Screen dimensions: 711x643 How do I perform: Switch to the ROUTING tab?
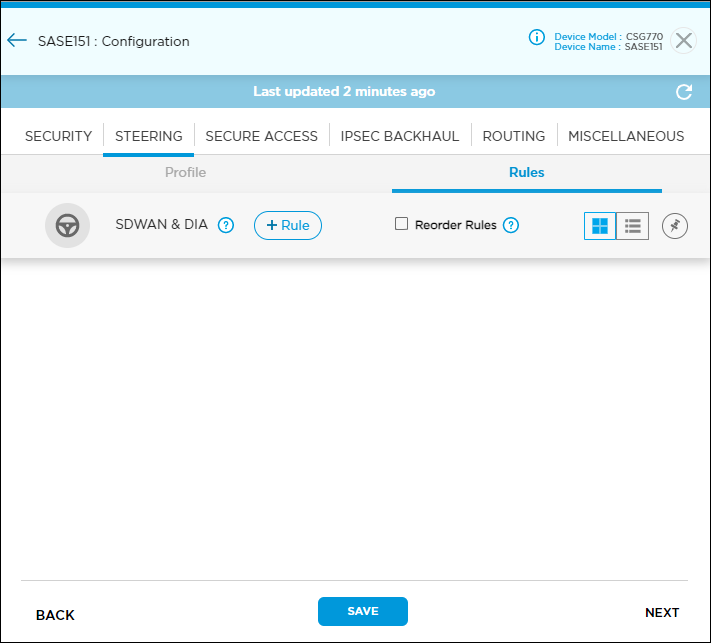(514, 136)
